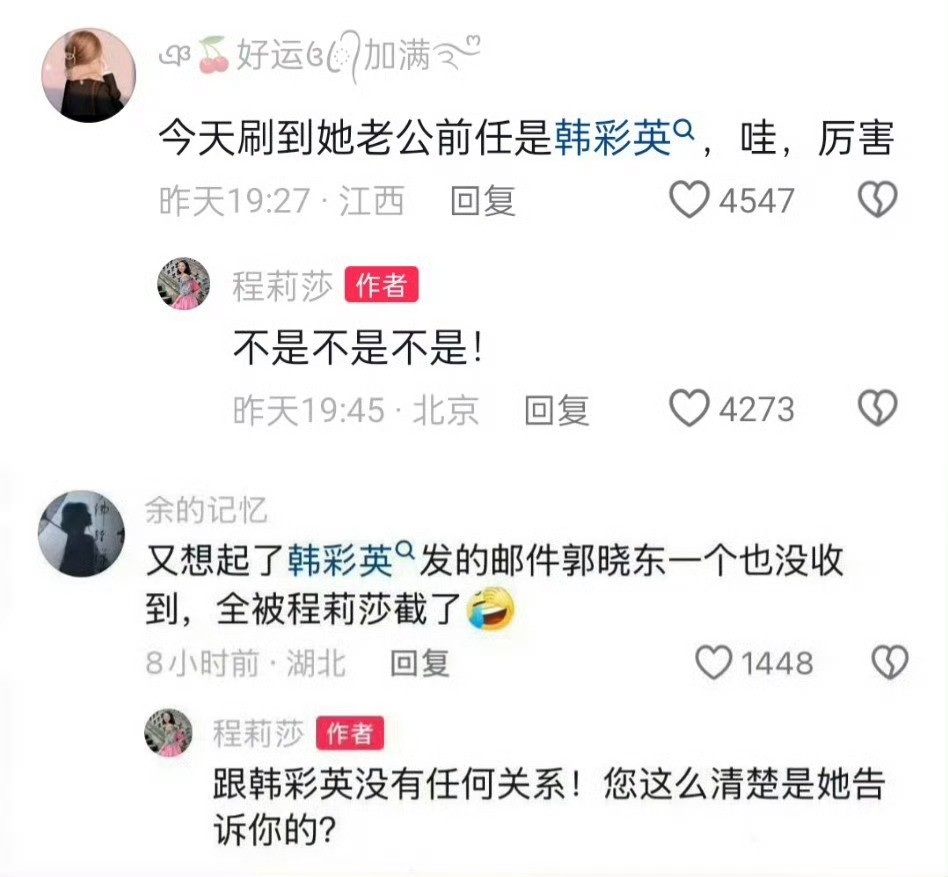Open the 好运加满 username
Screen dimensions: 948x877
point(319,55)
